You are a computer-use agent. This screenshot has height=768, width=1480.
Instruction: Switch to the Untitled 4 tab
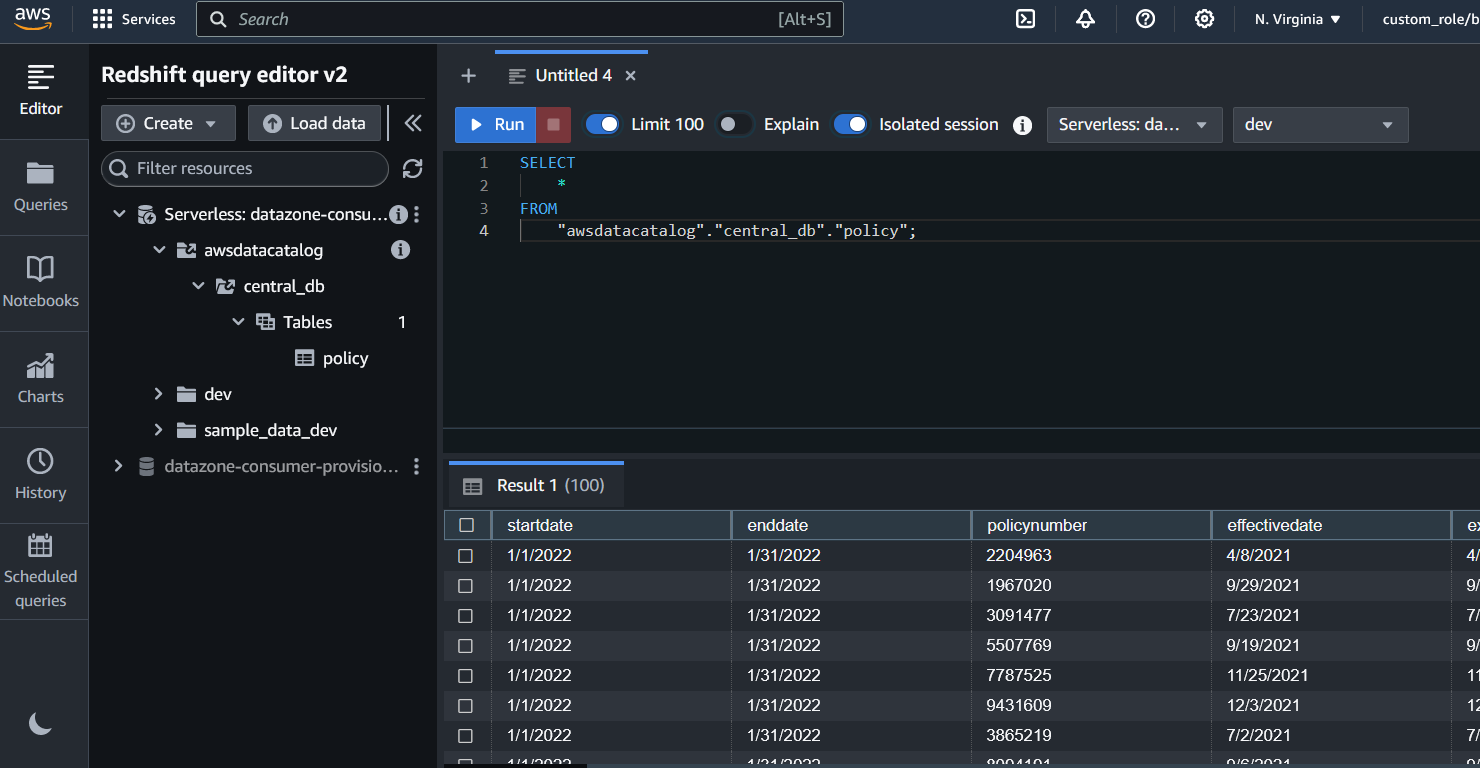click(x=572, y=75)
